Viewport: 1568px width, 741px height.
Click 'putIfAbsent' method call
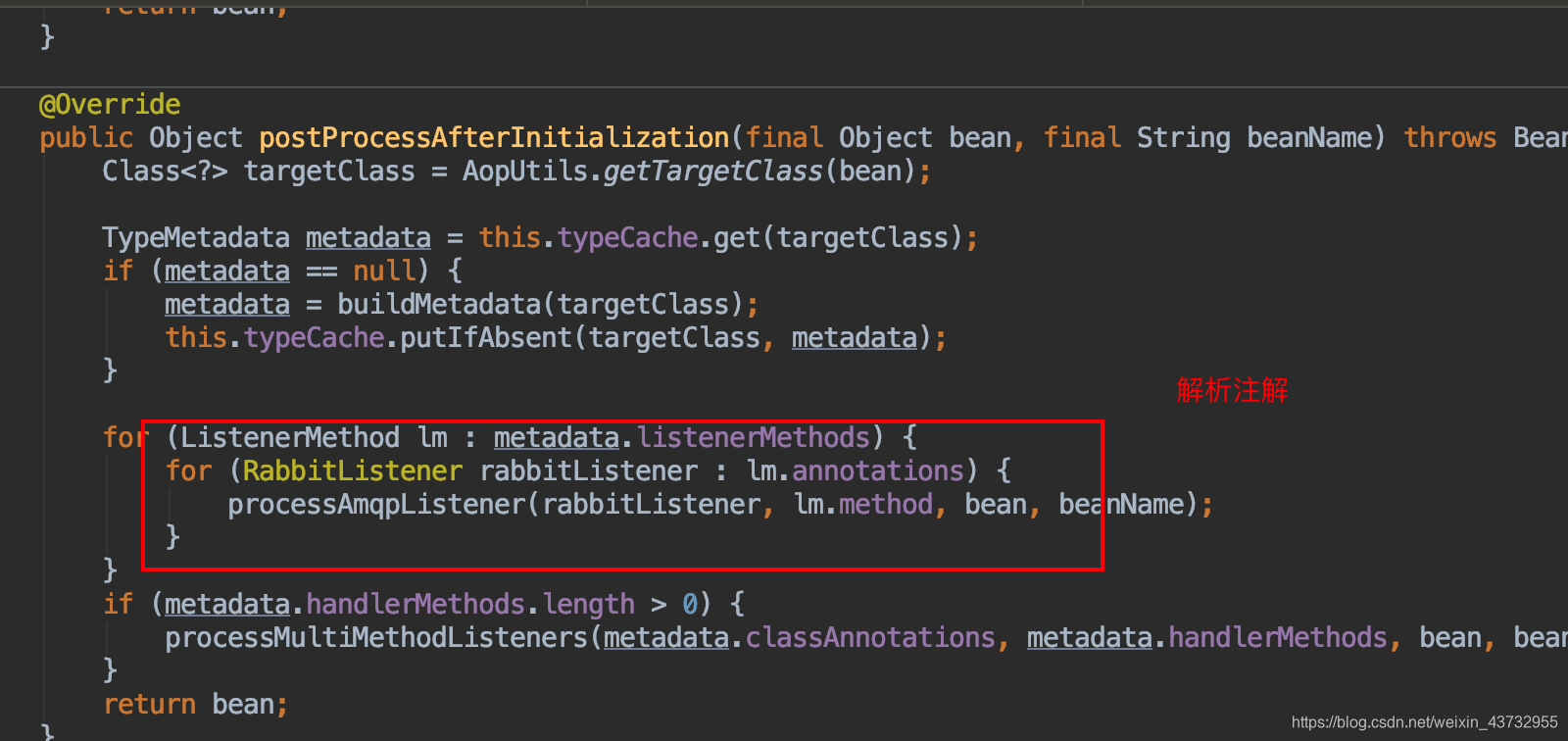486,337
